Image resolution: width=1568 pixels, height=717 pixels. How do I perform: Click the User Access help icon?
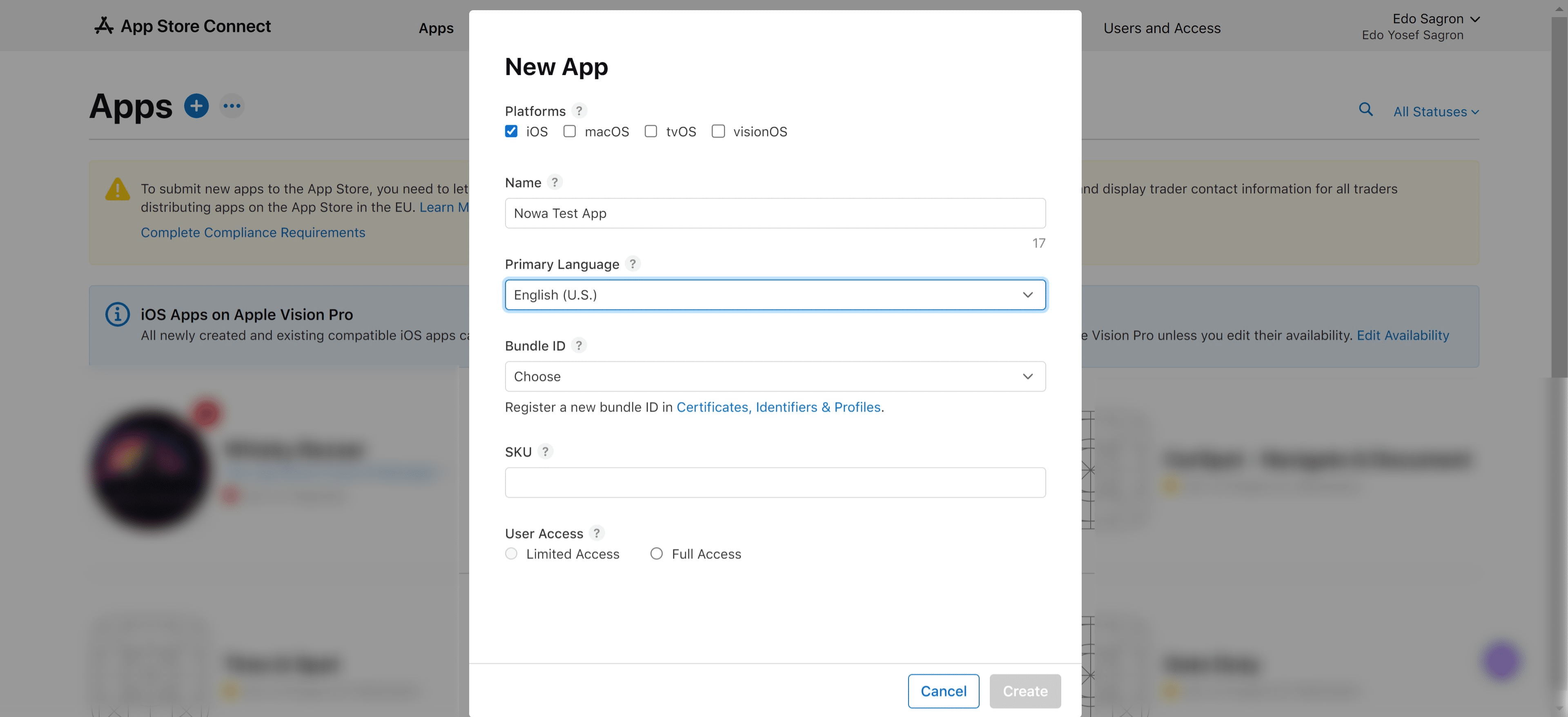click(x=597, y=533)
